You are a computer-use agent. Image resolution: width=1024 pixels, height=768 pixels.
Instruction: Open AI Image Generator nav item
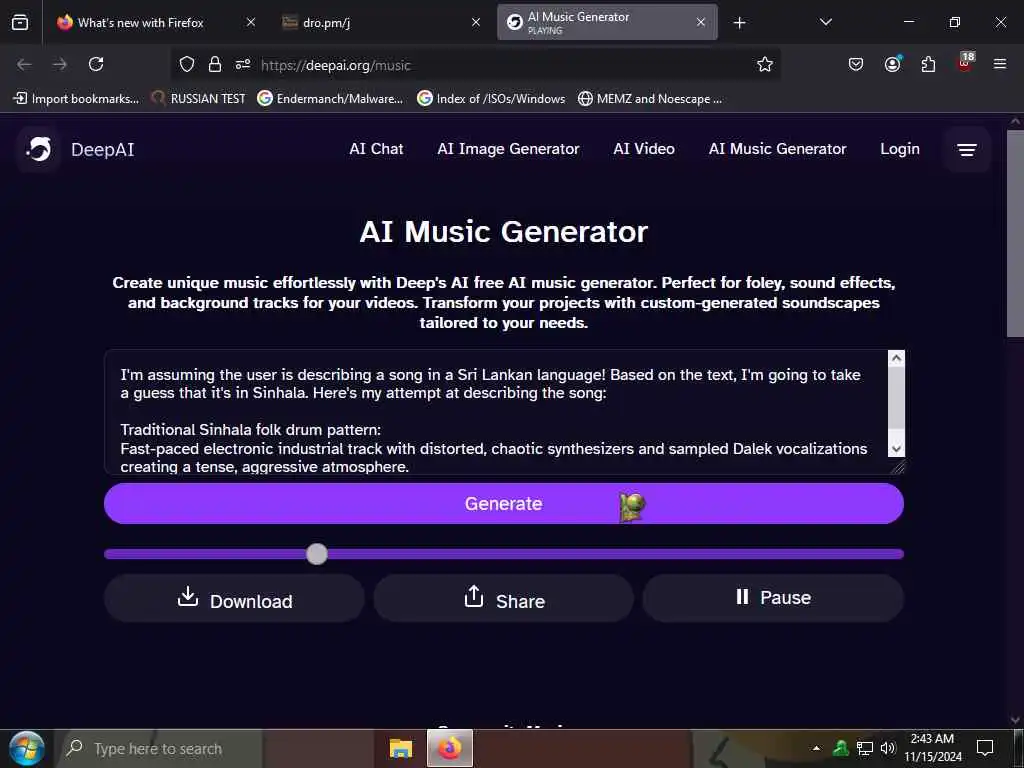pos(508,149)
